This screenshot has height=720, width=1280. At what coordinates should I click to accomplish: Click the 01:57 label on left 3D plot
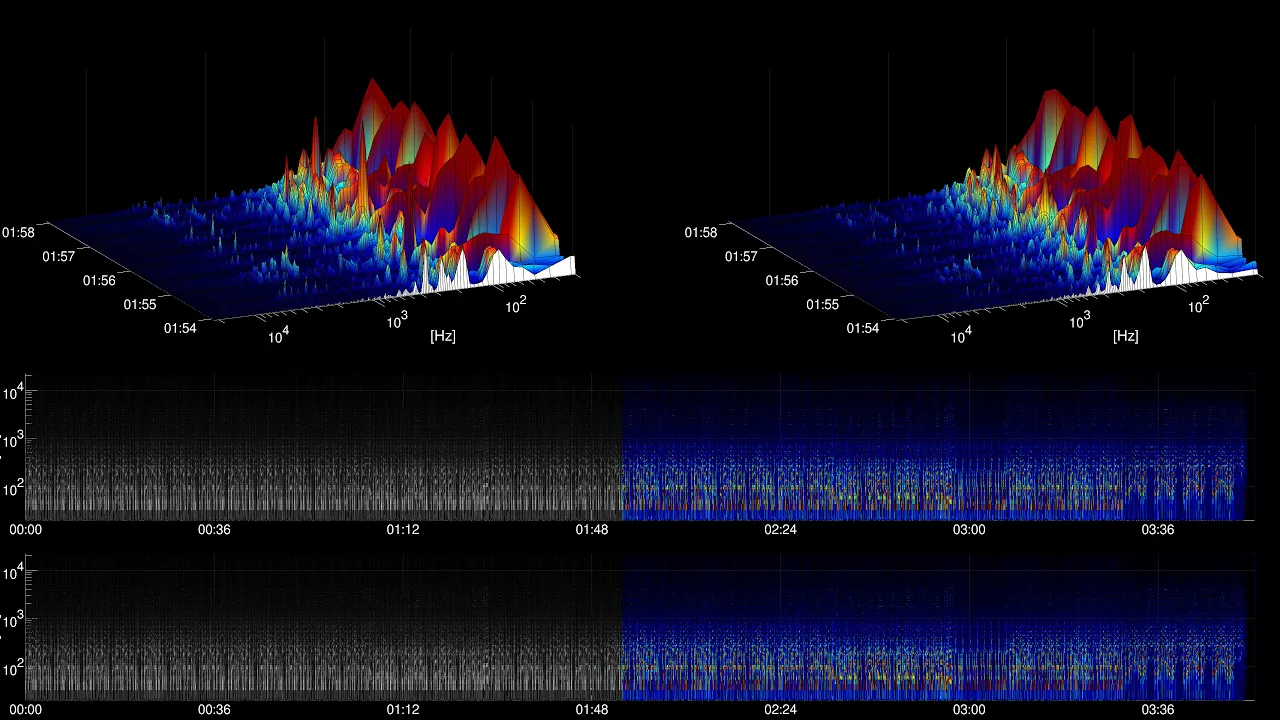[59, 257]
